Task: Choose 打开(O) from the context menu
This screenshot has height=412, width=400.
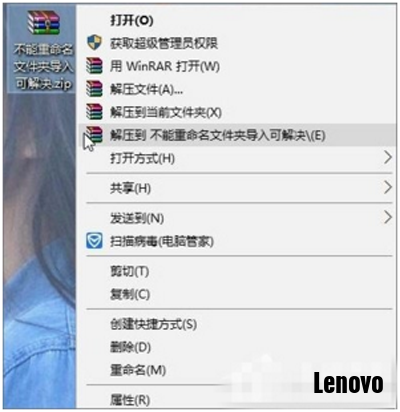Action: click(132, 20)
